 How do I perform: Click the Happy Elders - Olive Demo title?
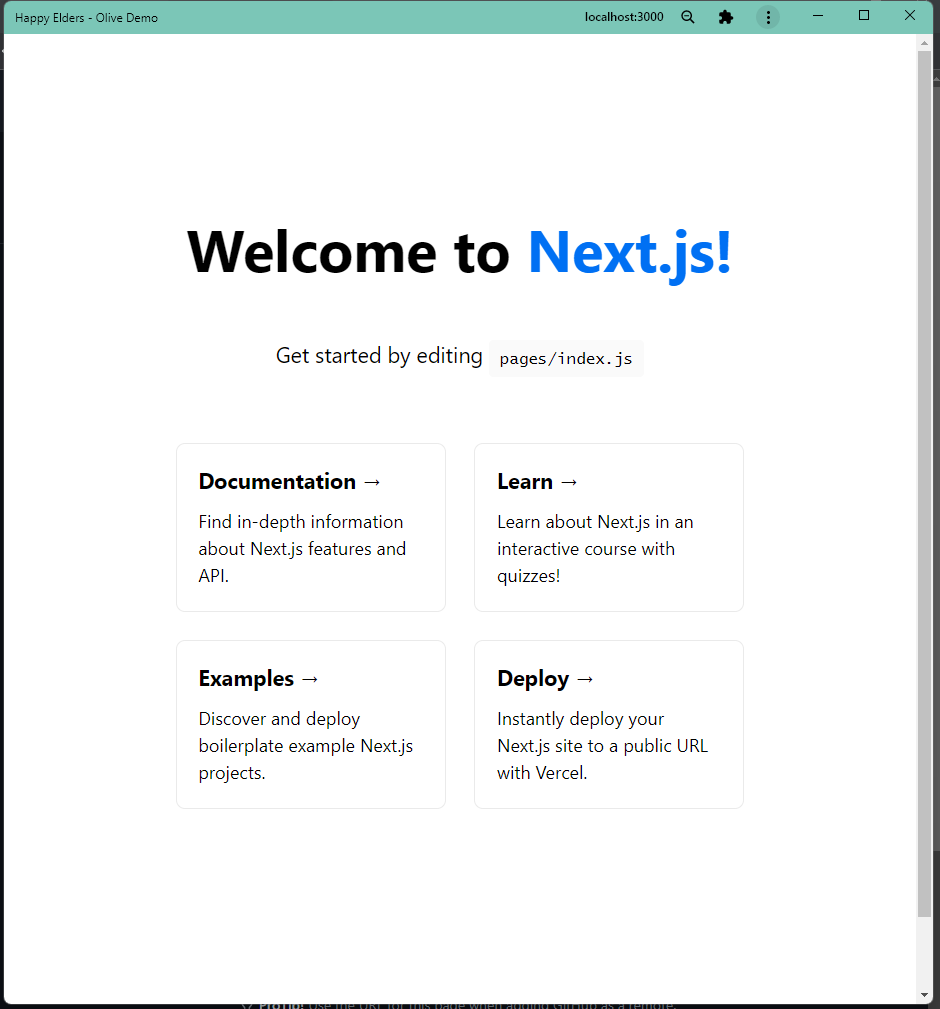86,16
